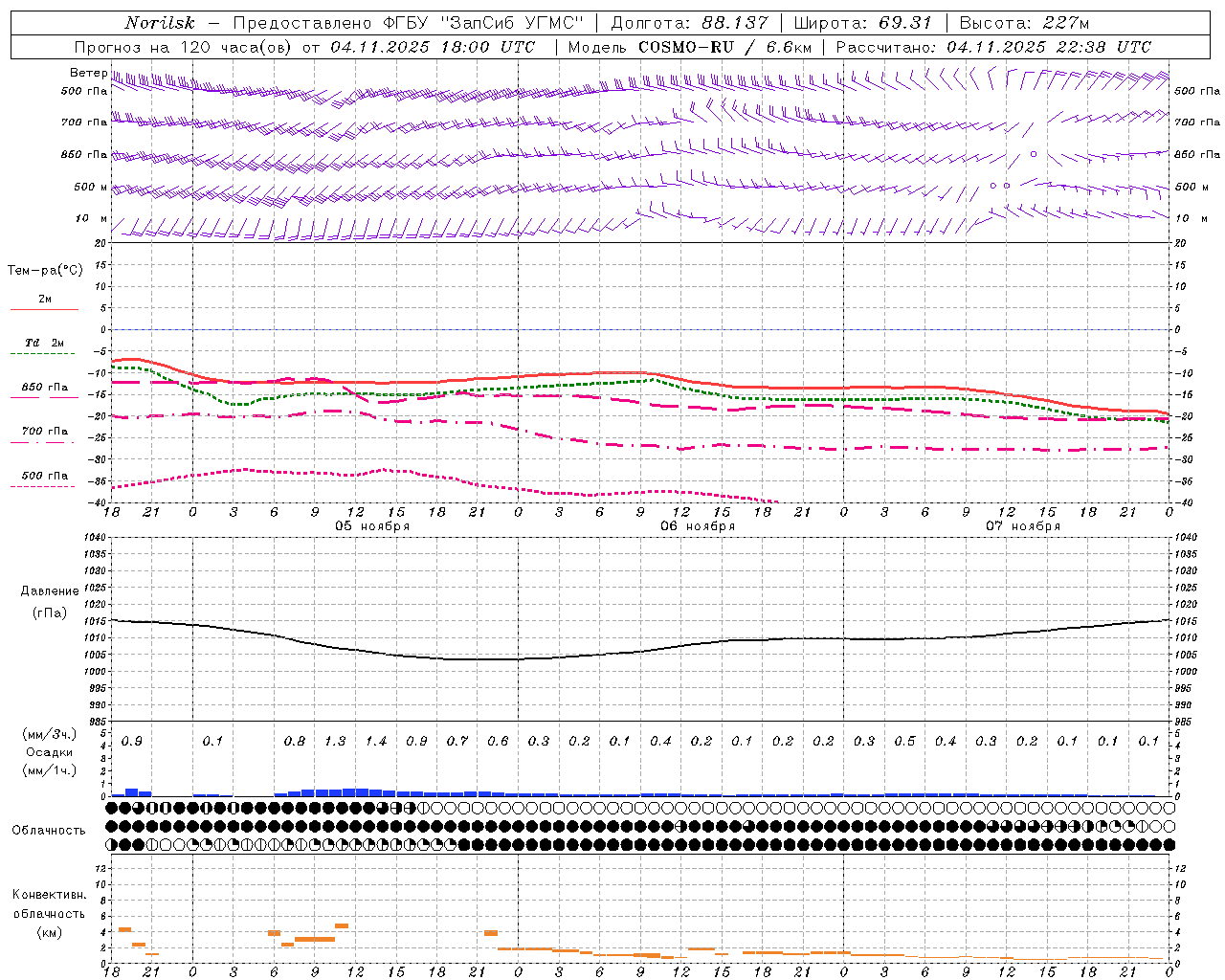Click the 'Тем-ра(°C)' temperature panel label
The width and height of the screenshot is (1225, 980).
coord(45,271)
